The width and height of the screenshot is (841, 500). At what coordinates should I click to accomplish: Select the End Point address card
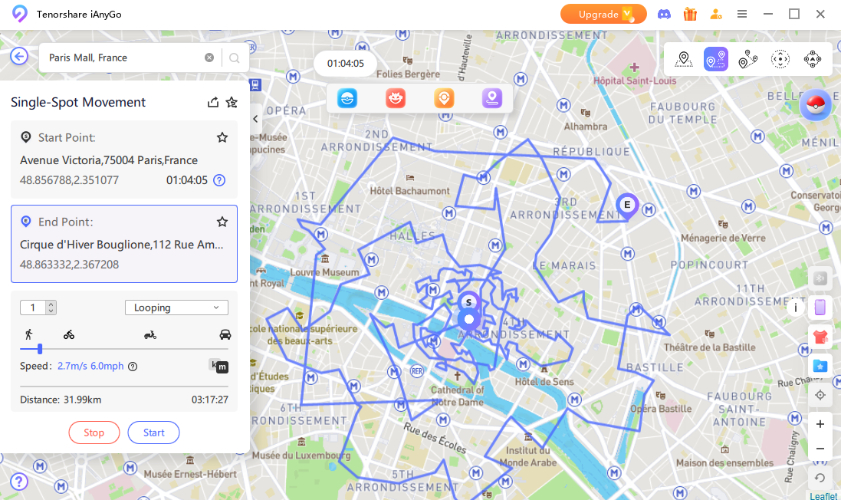click(x=124, y=244)
